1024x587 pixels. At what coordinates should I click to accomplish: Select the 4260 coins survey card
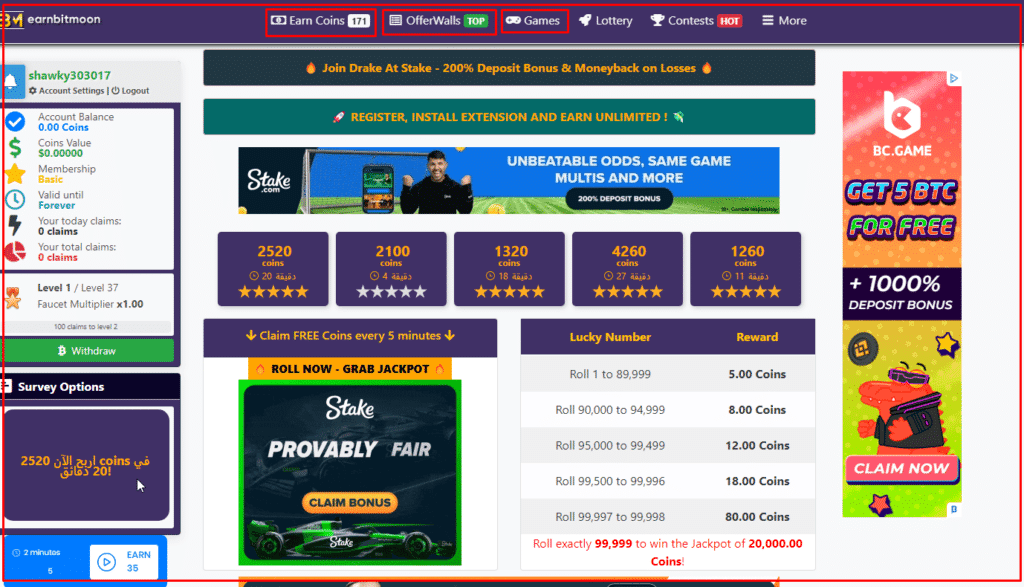628,269
